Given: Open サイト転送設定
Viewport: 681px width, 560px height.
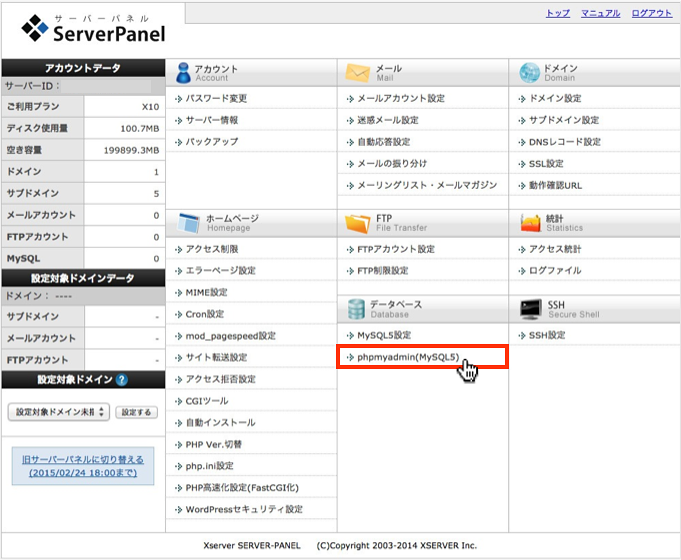Looking at the screenshot, I should point(216,358).
